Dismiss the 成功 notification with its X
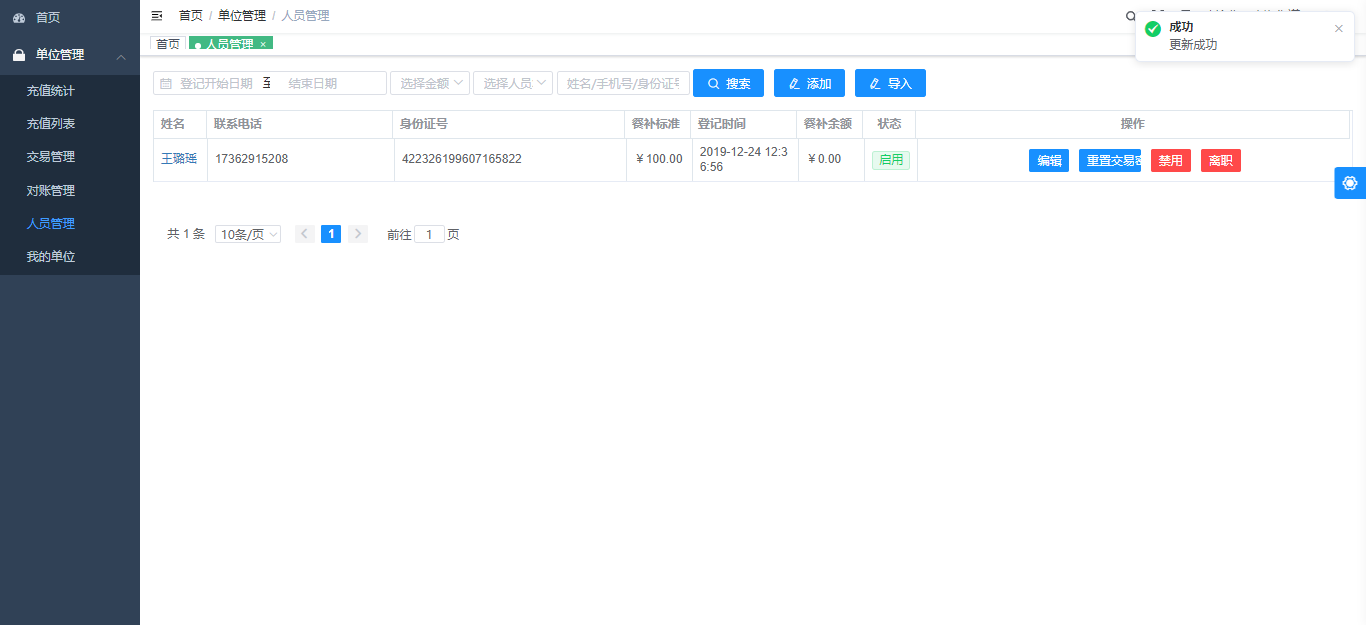The width and height of the screenshot is (1366, 625). click(1339, 28)
